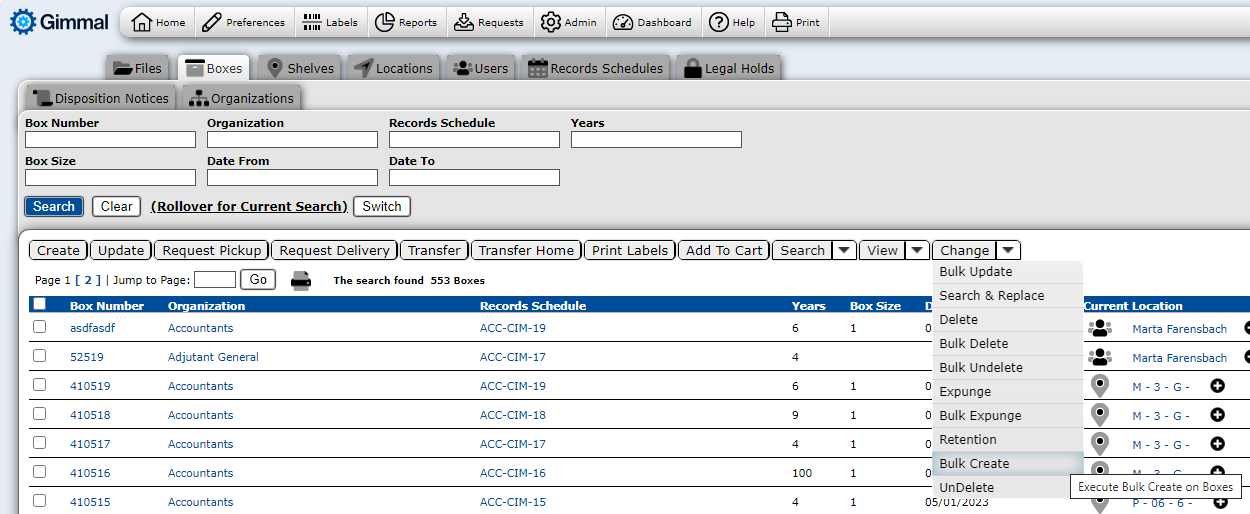
Task: Click the users icon in the asdfasdf row
Action: click(1100, 328)
